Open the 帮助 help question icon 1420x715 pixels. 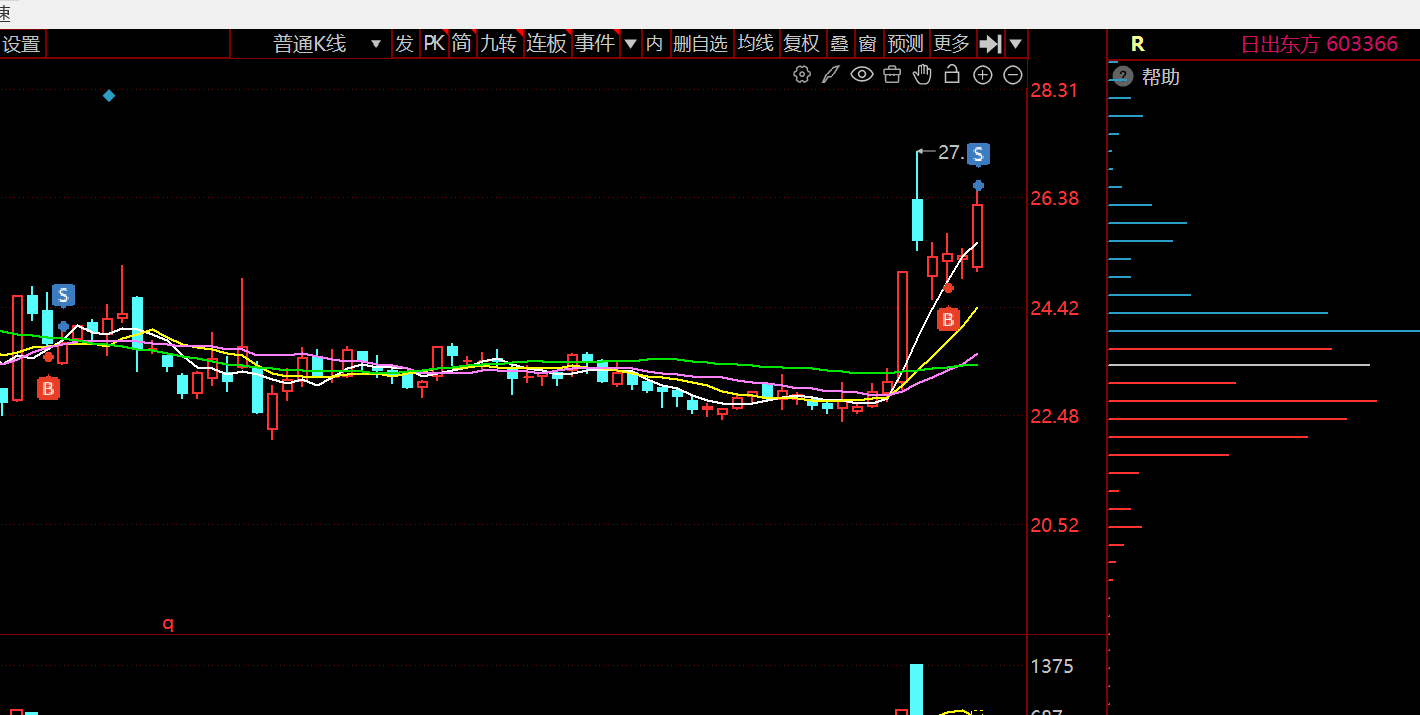pyautogui.click(x=1123, y=77)
